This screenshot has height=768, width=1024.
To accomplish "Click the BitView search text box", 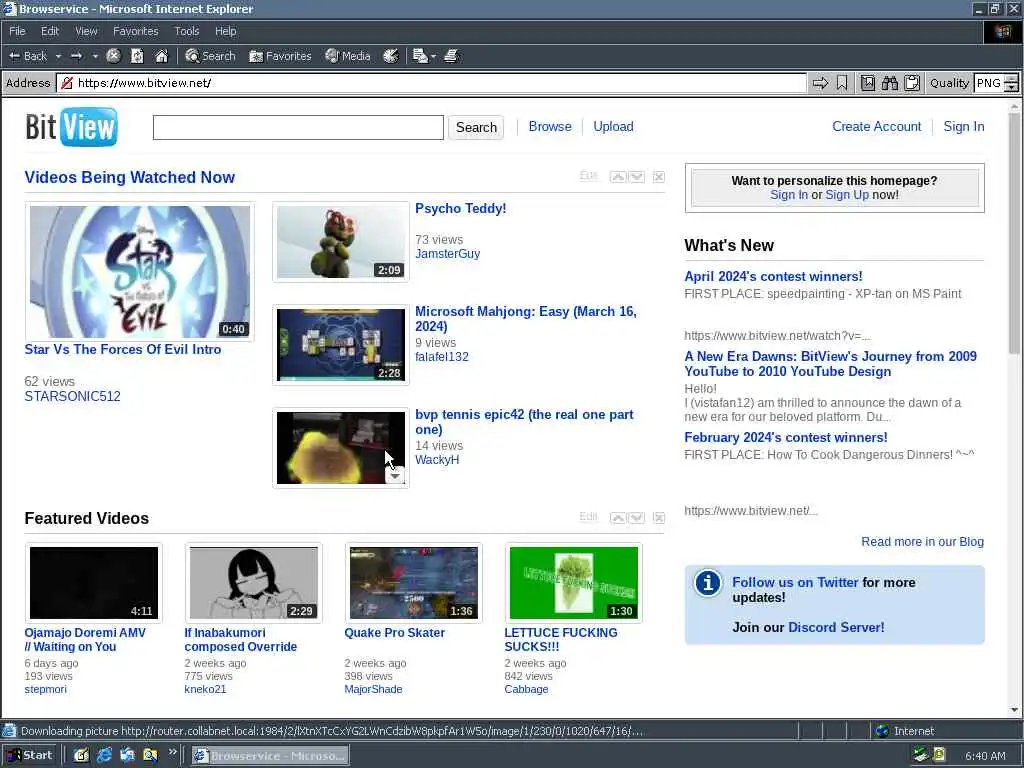I will point(298,127).
